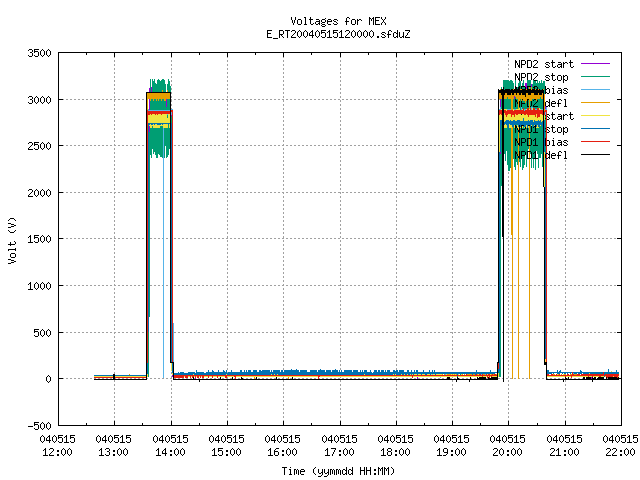This screenshot has width=640, height=480.
Task: Click the 12:00 x-axis time label
Action: click(x=58, y=453)
